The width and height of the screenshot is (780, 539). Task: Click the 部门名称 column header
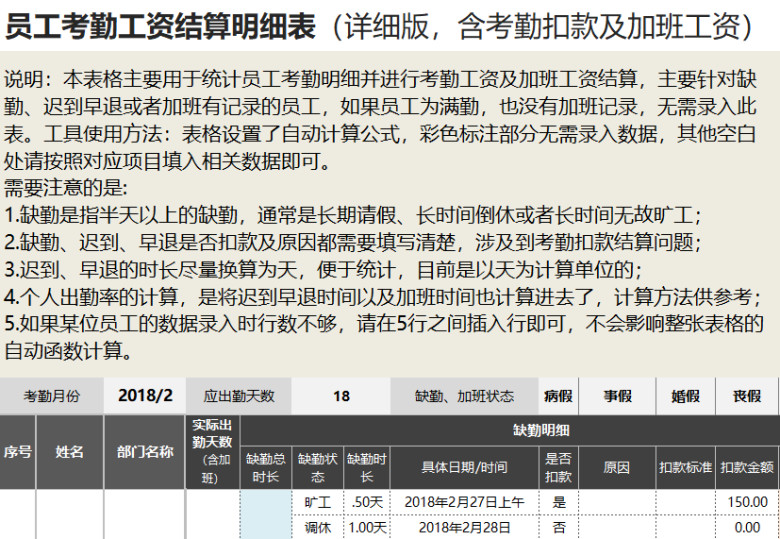145,452
